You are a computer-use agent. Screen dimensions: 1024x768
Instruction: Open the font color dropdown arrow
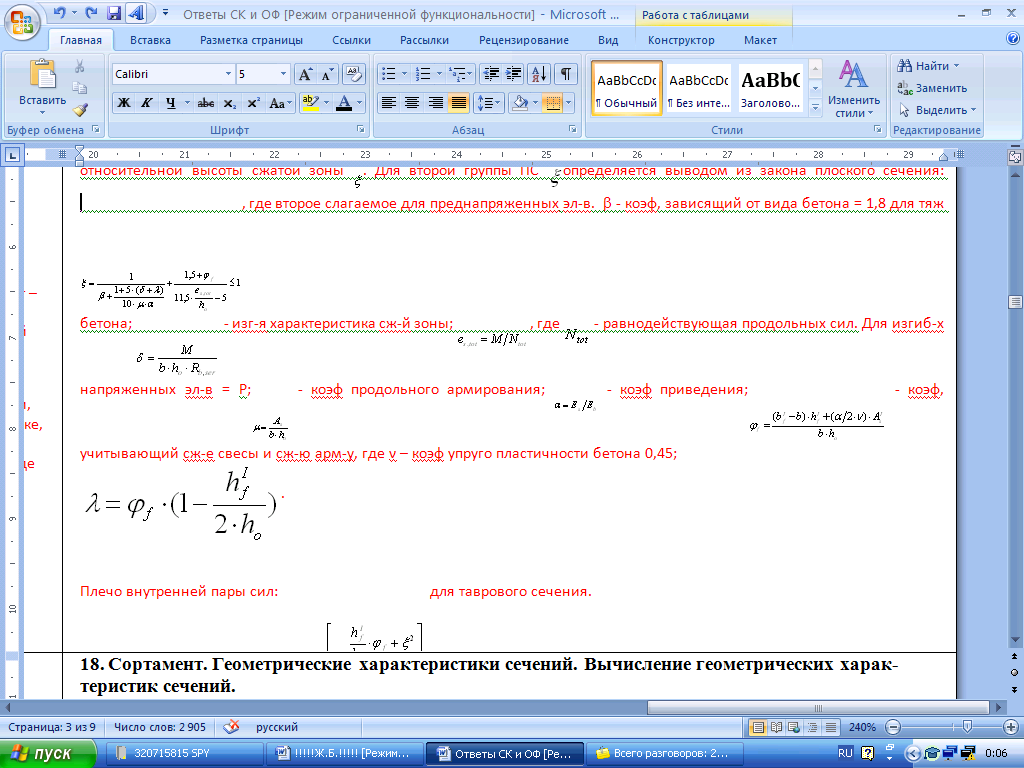359,103
